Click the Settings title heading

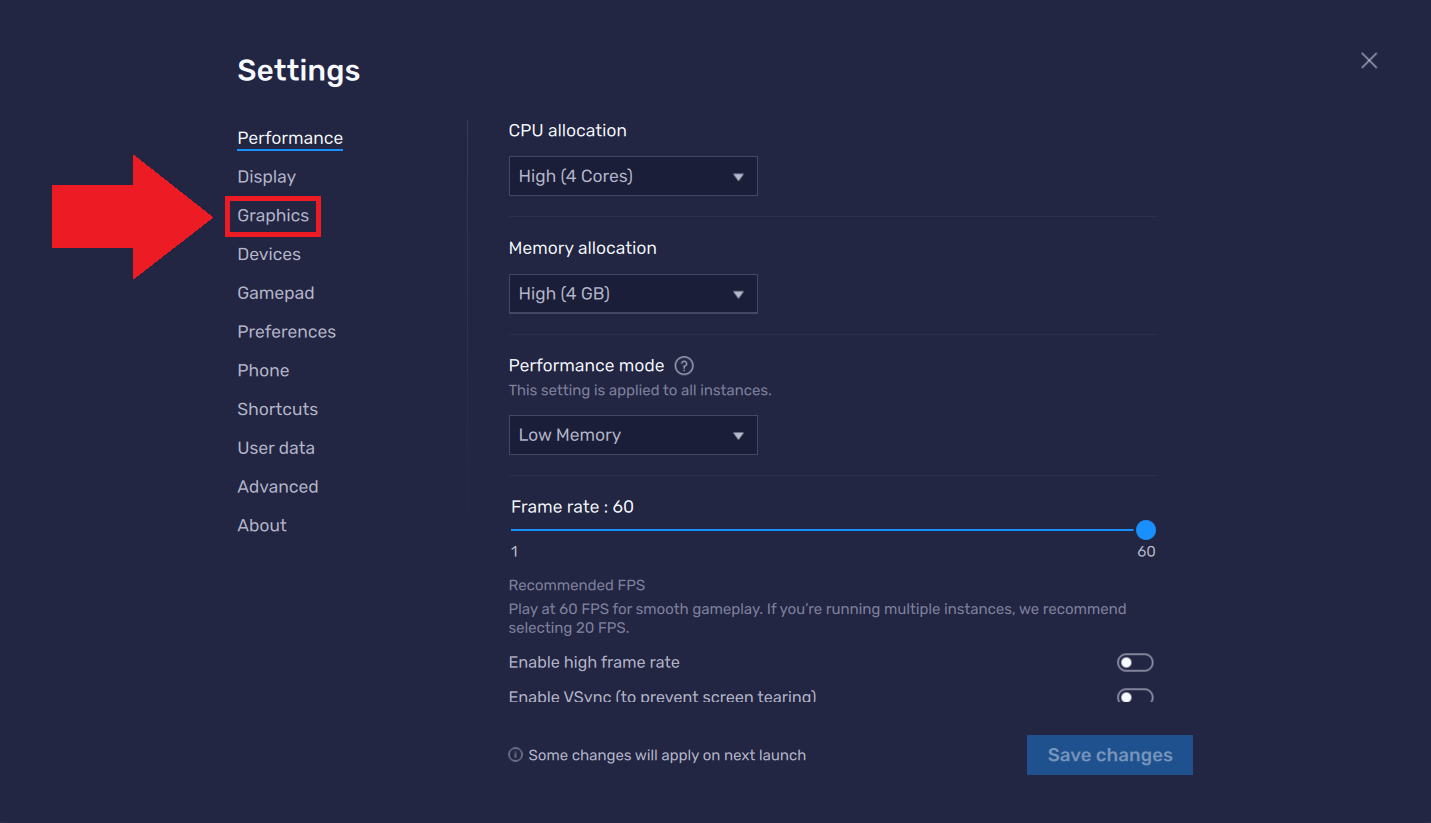[299, 71]
